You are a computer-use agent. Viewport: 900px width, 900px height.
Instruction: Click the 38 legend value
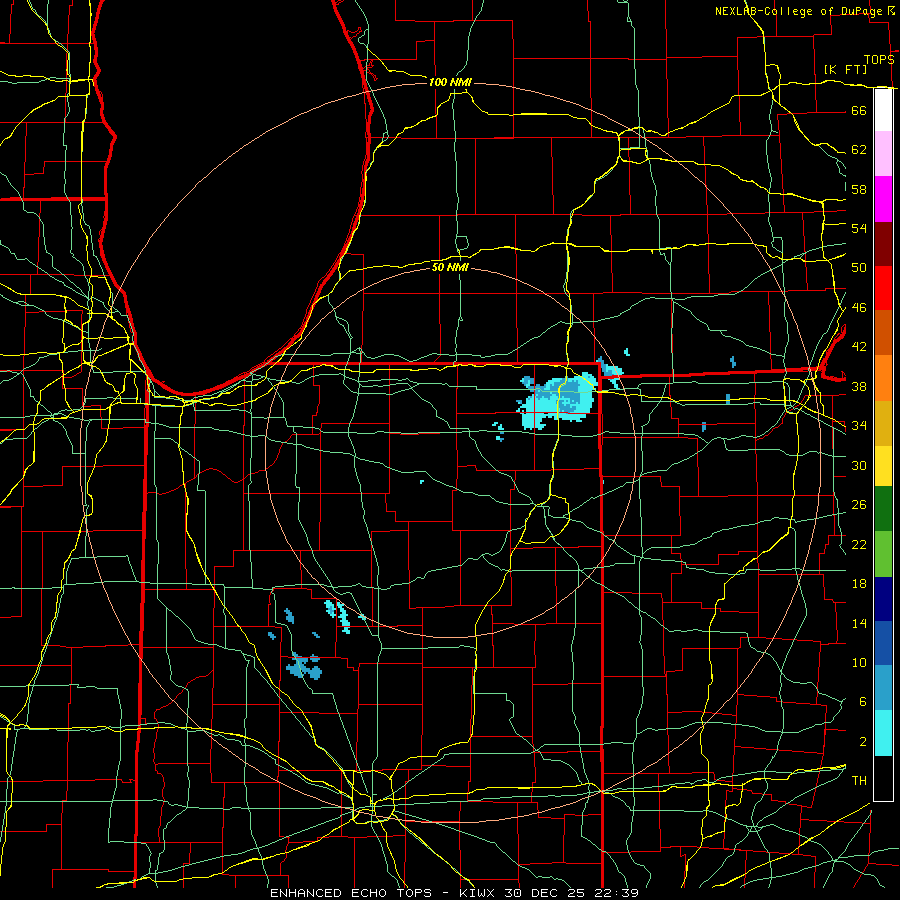(859, 387)
